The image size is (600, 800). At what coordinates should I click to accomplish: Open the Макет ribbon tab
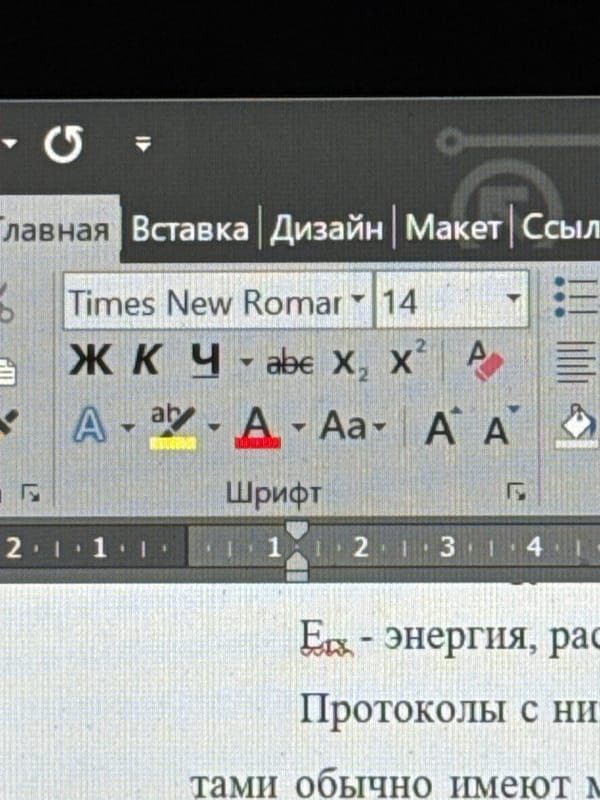tap(453, 228)
